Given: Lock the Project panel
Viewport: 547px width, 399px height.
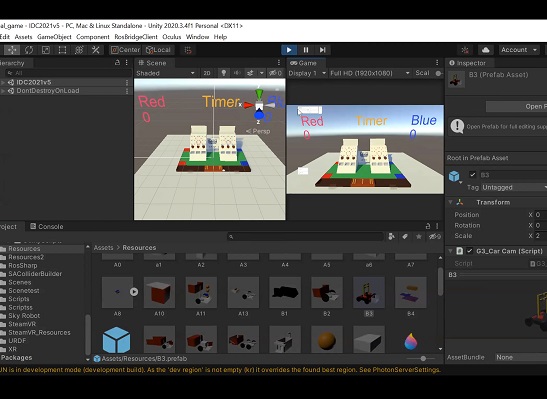Looking at the screenshot, I should (x=428, y=226).
